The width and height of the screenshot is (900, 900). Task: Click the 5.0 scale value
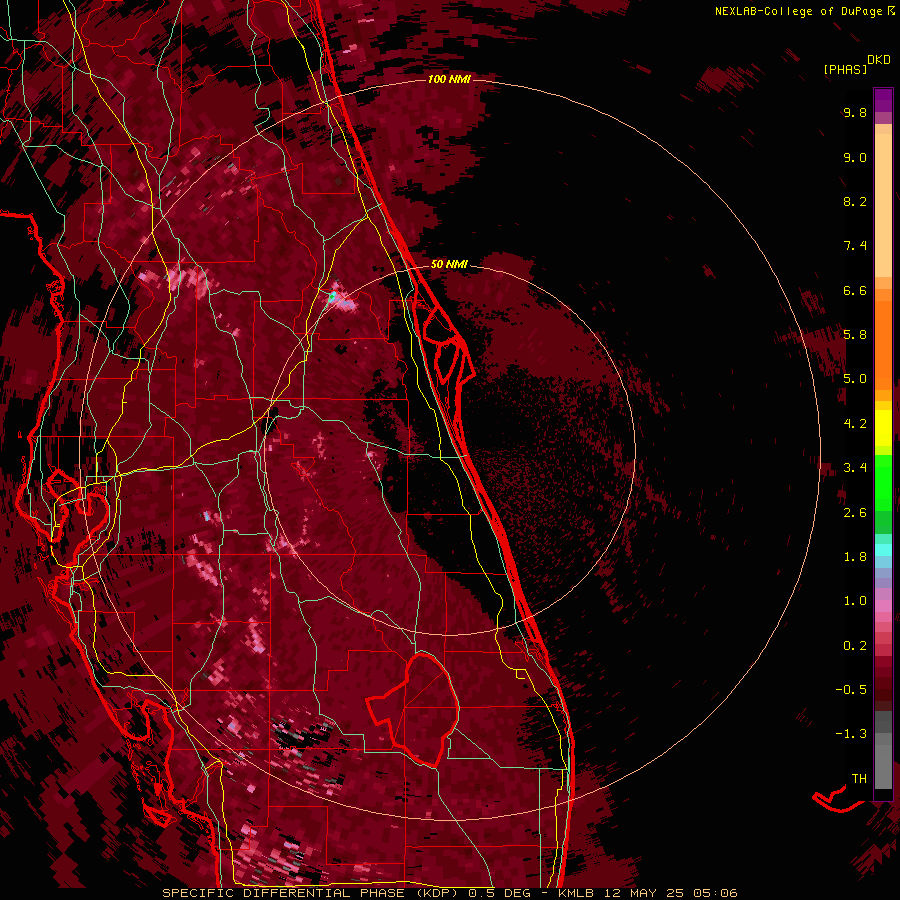pyautogui.click(x=855, y=379)
